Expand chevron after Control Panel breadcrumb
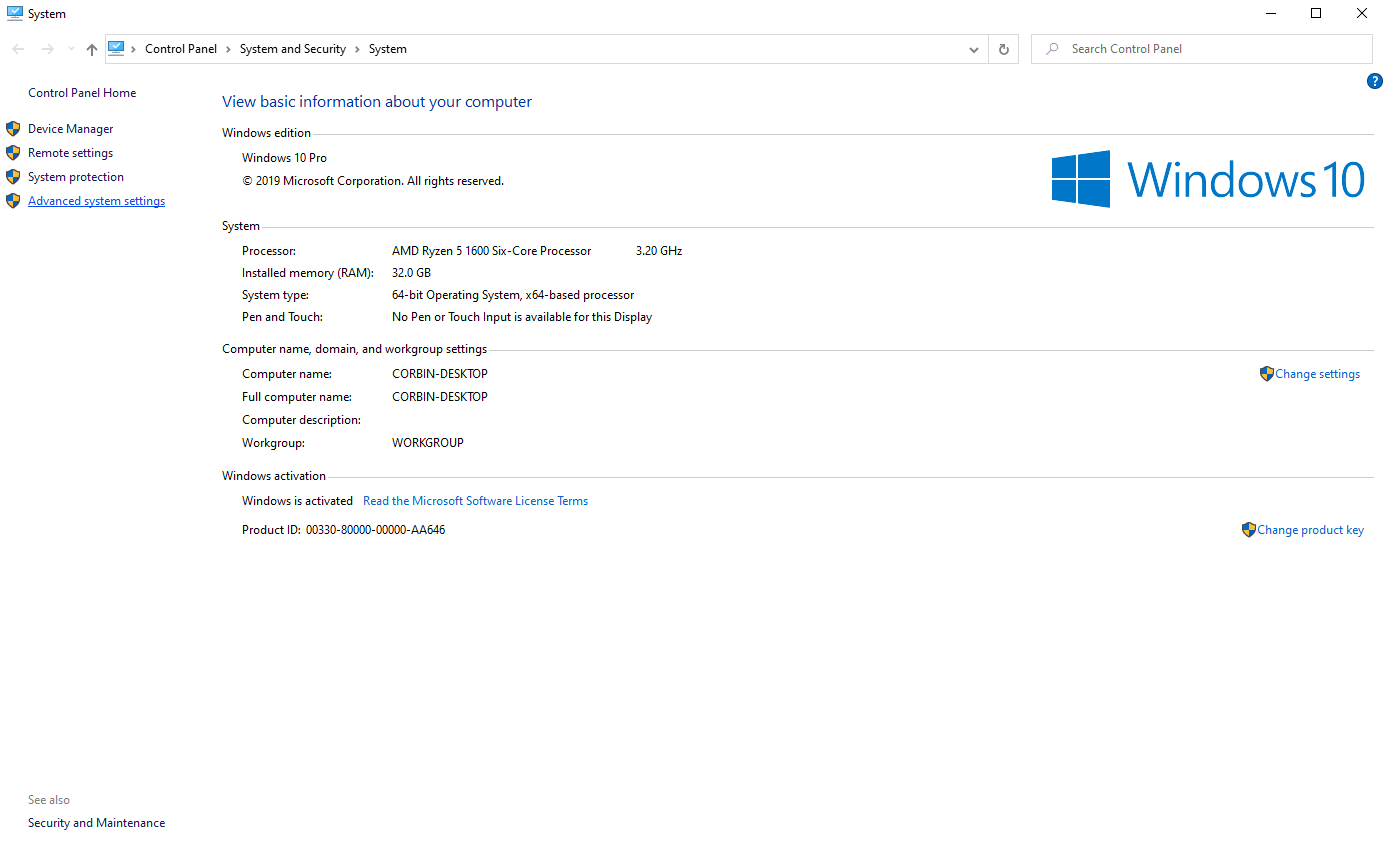Screen dimensions: 1384x846 [228, 49]
